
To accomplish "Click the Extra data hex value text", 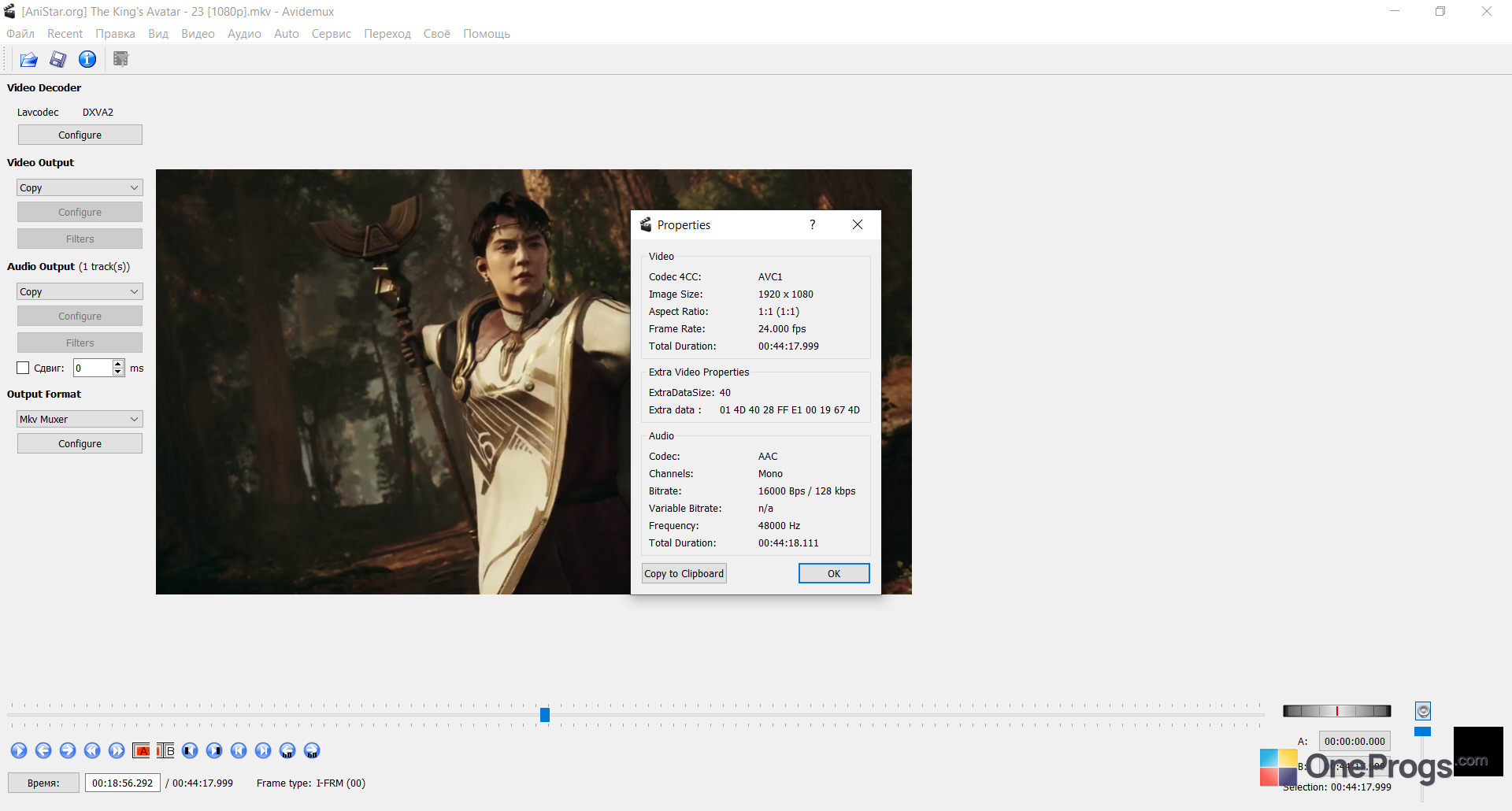I will (x=790, y=409).
